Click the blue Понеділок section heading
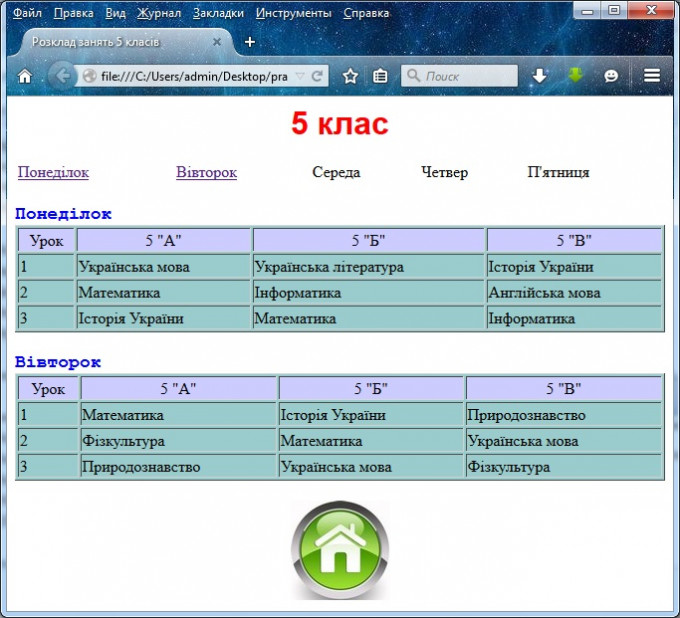This screenshot has width=680, height=618. [x=63, y=214]
